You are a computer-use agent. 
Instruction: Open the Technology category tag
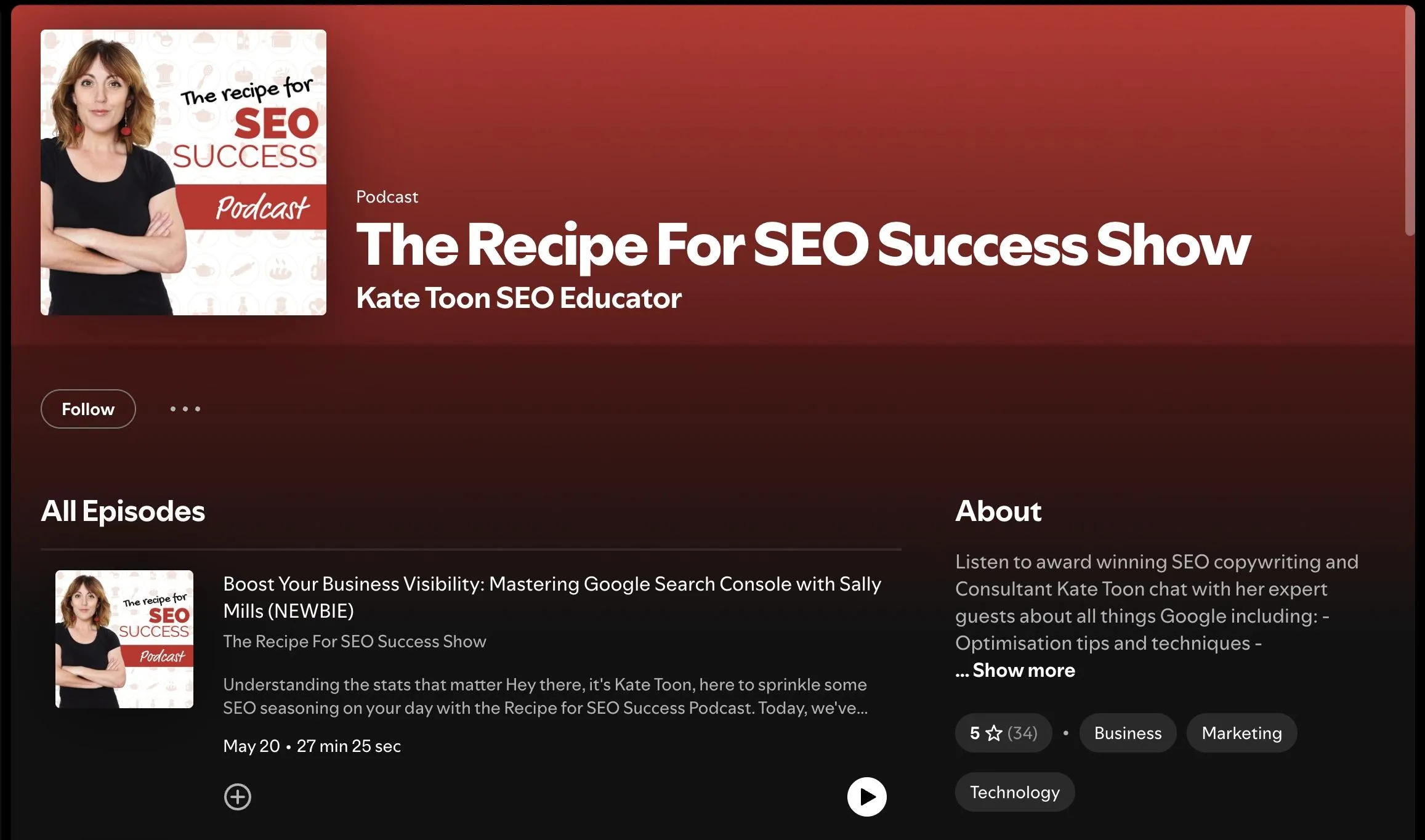tap(1015, 792)
